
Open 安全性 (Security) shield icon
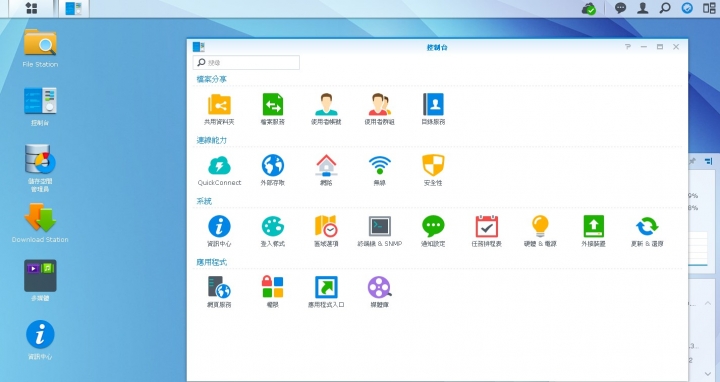[x=433, y=165]
